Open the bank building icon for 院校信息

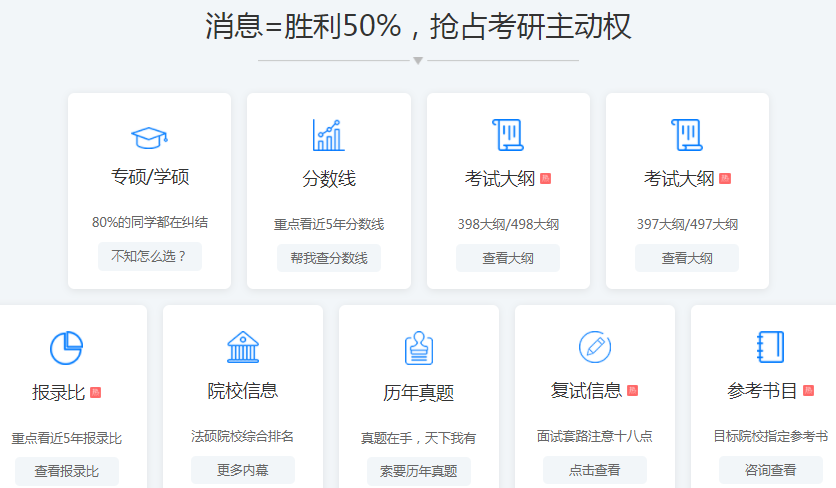[x=243, y=347]
